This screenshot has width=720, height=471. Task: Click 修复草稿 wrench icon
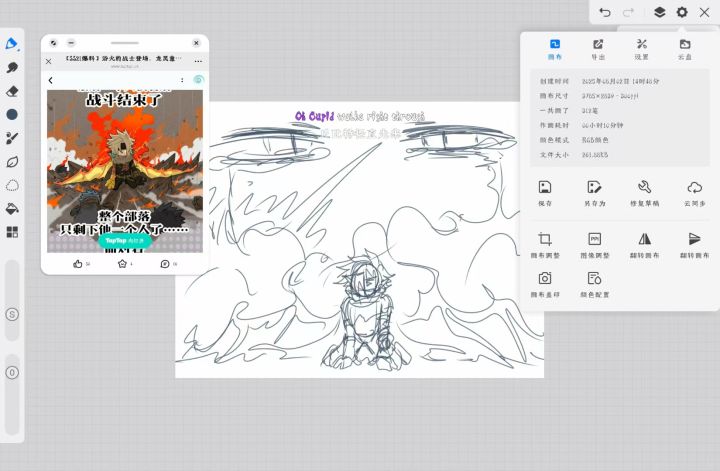click(x=644, y=193)
